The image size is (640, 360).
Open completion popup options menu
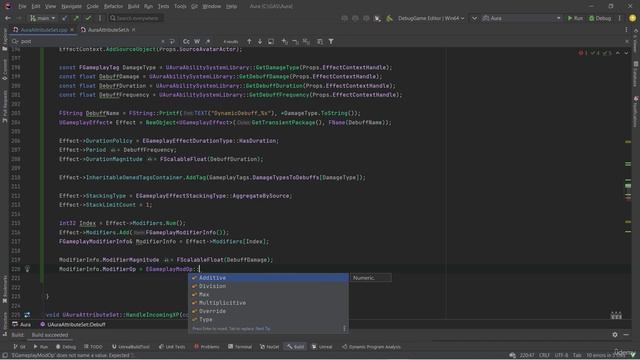[344, 328]
